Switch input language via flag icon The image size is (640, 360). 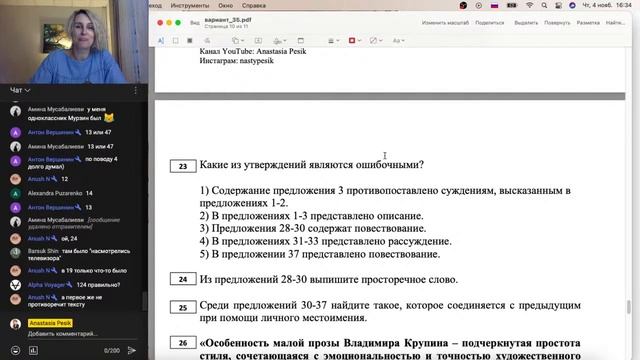494,5
